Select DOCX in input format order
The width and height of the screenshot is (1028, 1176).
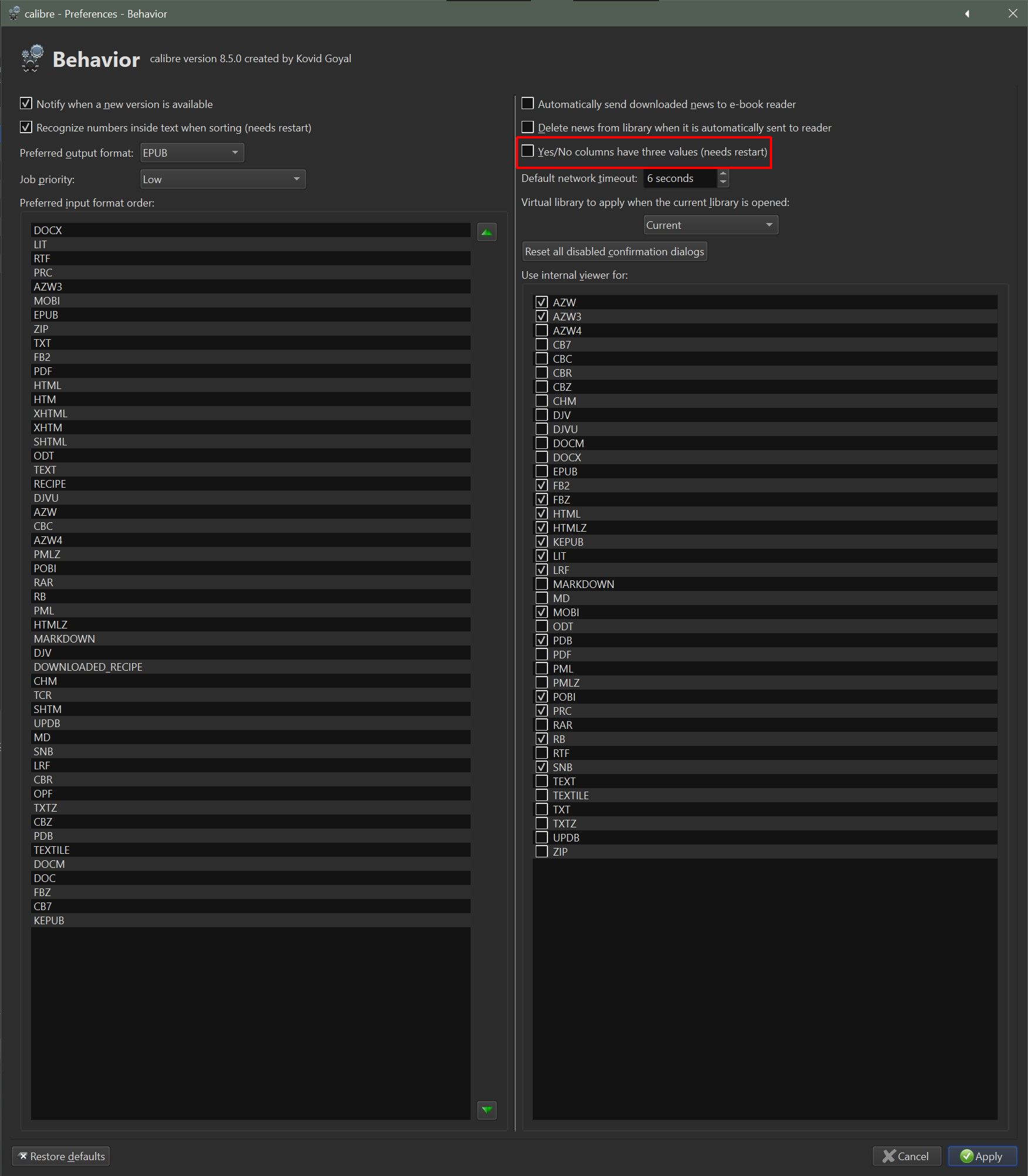tap(251, 230)
